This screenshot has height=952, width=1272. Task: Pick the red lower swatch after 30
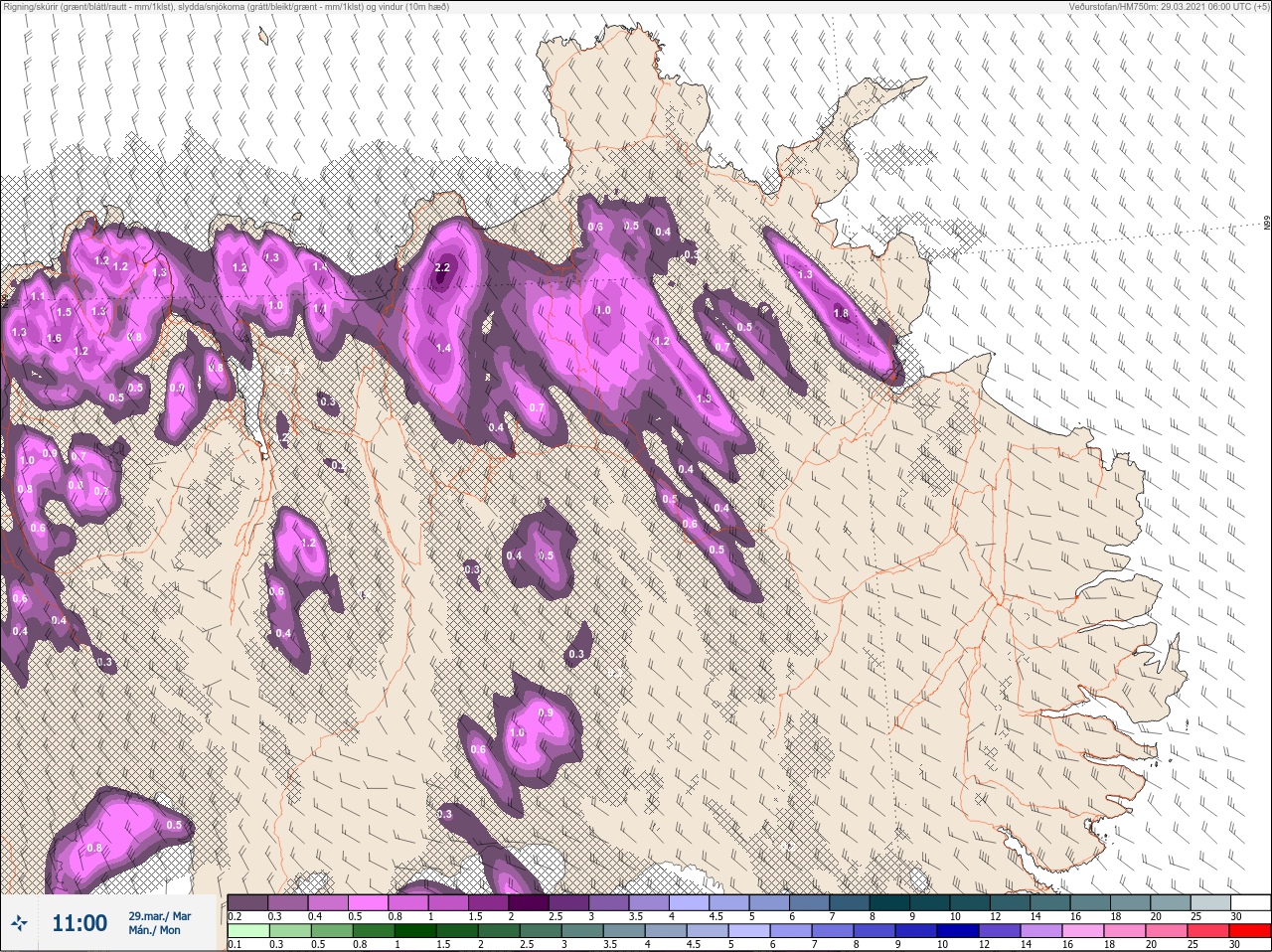(1250, 930)
